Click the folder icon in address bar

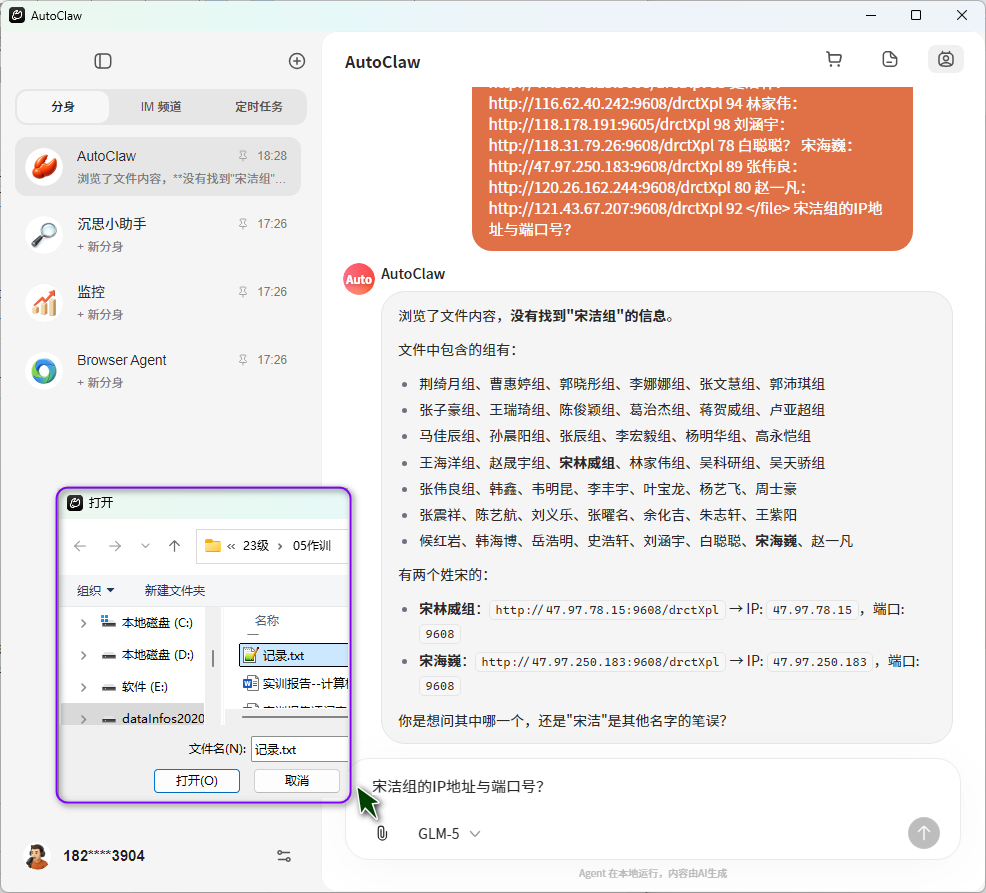click(x=213, y=545)
